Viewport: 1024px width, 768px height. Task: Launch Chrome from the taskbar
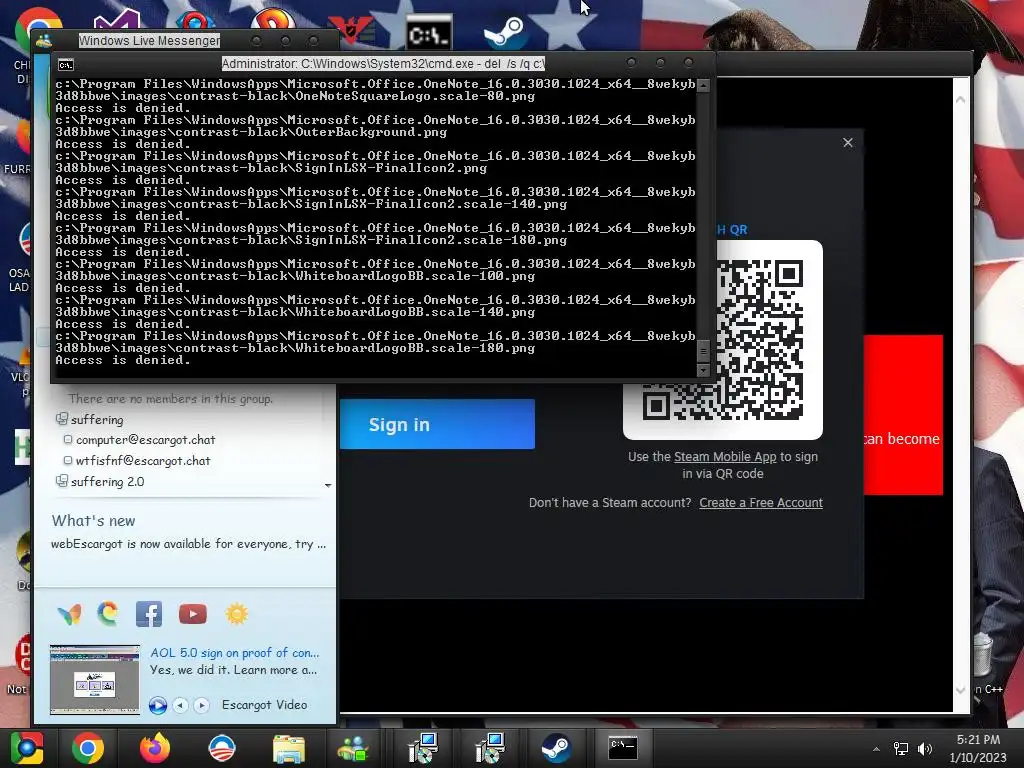pos(88,748)
